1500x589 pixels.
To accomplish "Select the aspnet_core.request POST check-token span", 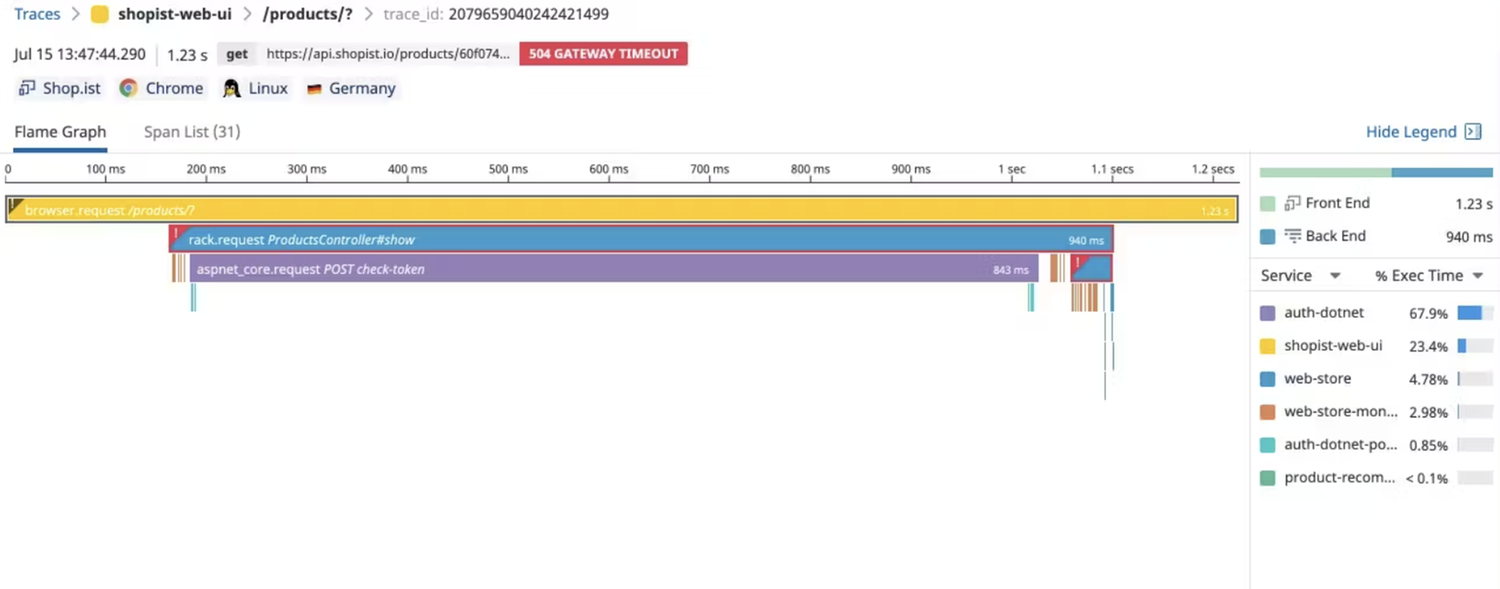I will tap(614, 269).
